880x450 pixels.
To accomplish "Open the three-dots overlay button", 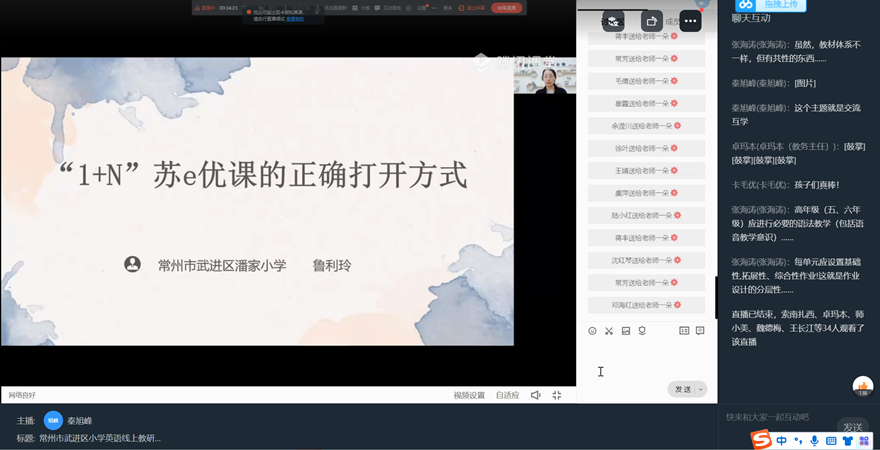I will tap(690, 21).
